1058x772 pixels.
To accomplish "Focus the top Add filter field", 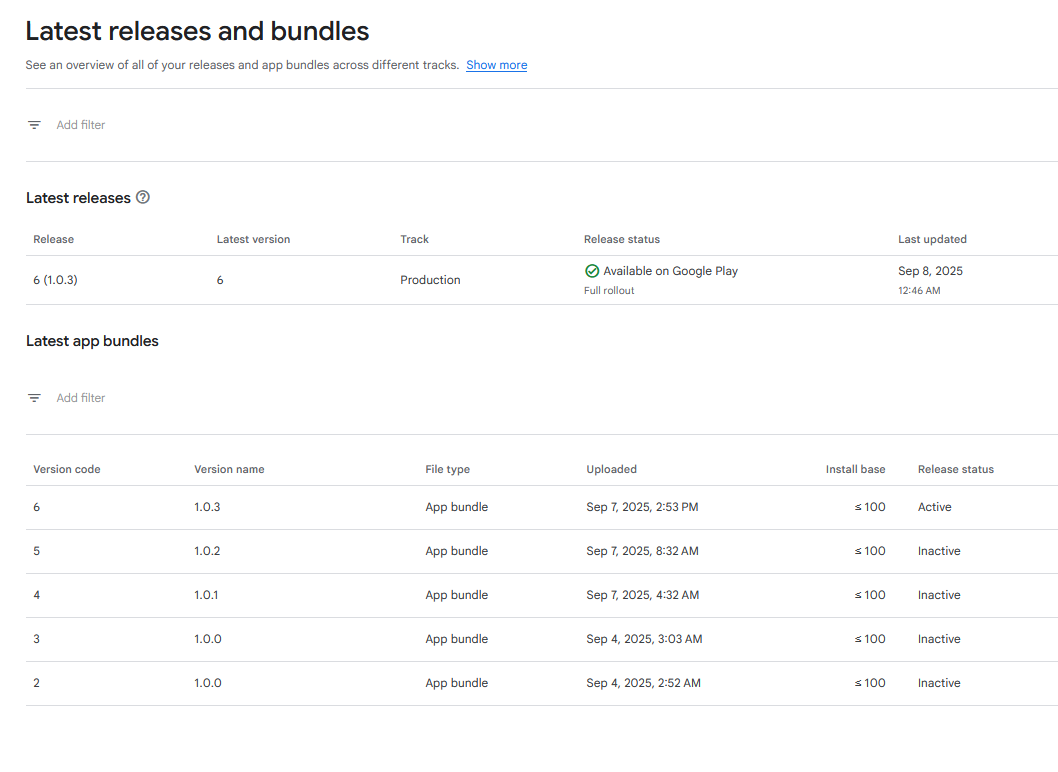I will 81,125.
